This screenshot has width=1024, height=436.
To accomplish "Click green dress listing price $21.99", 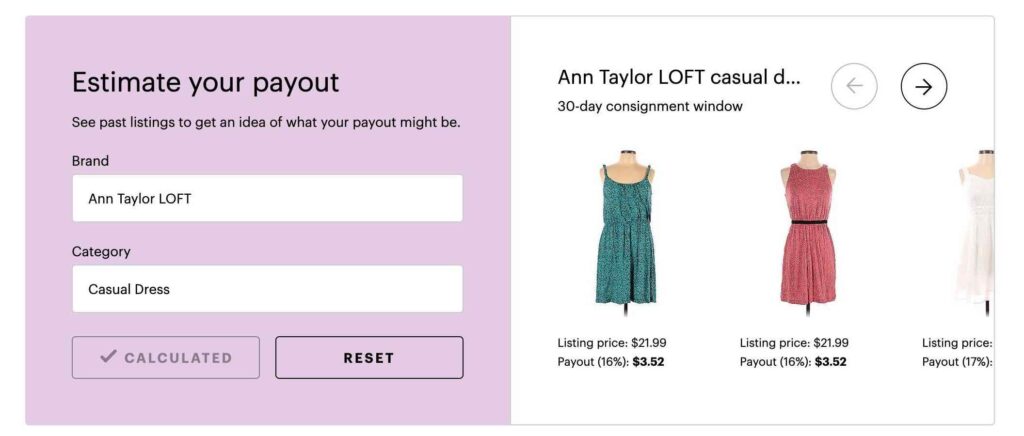I will click(x=649, y=343).
